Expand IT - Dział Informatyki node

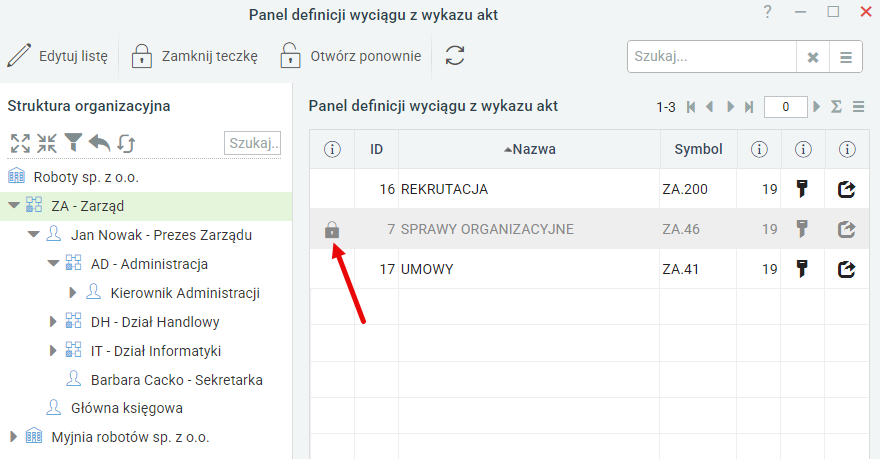click(53, 351)
